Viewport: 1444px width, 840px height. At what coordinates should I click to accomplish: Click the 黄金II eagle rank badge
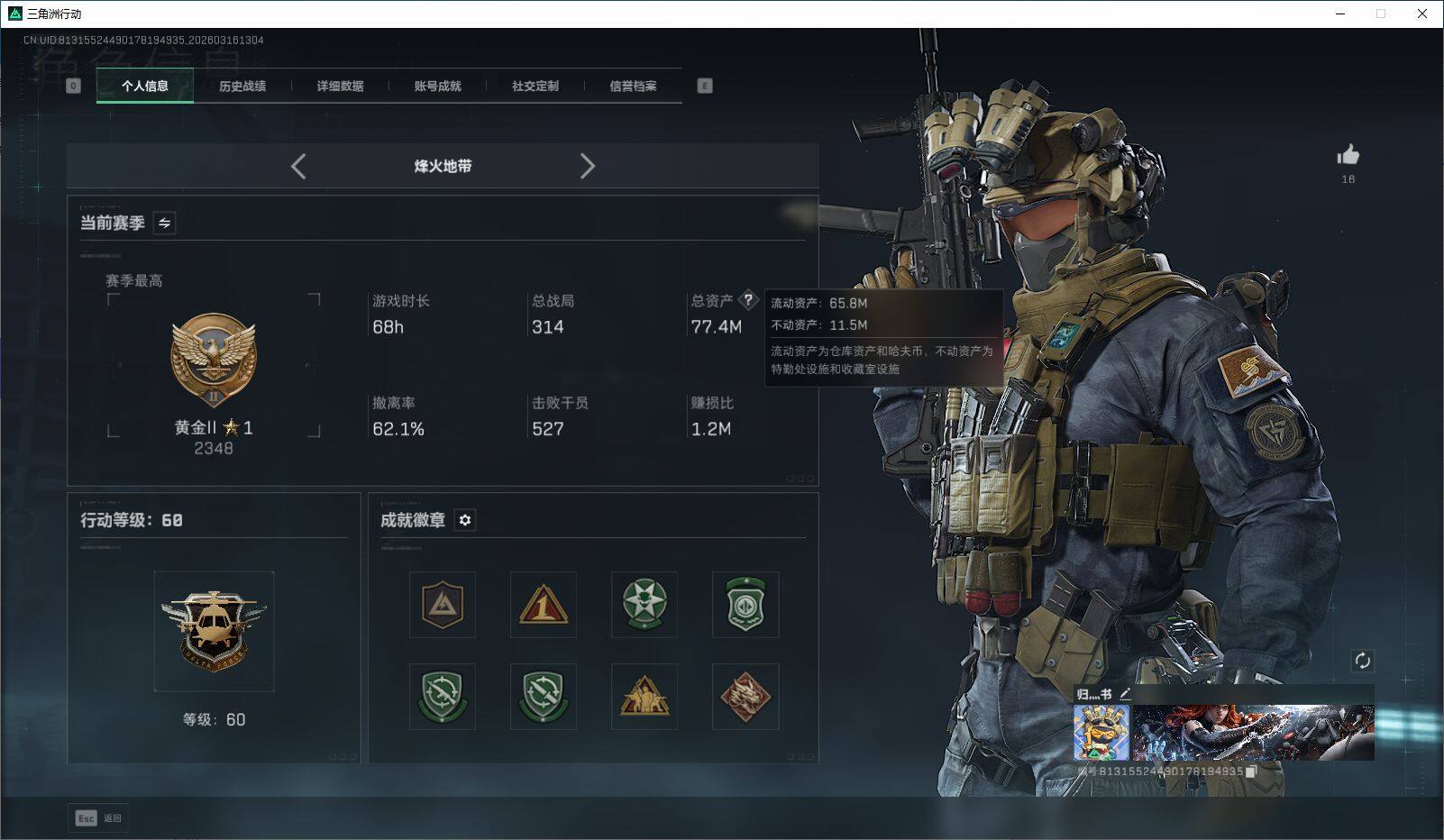[214, 361]
